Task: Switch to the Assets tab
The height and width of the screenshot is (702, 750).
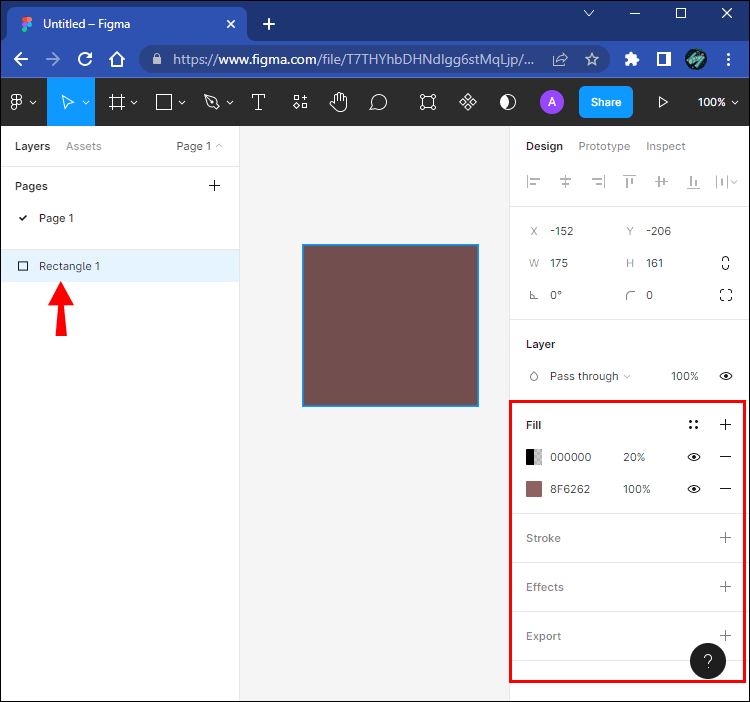Action: 84,146
